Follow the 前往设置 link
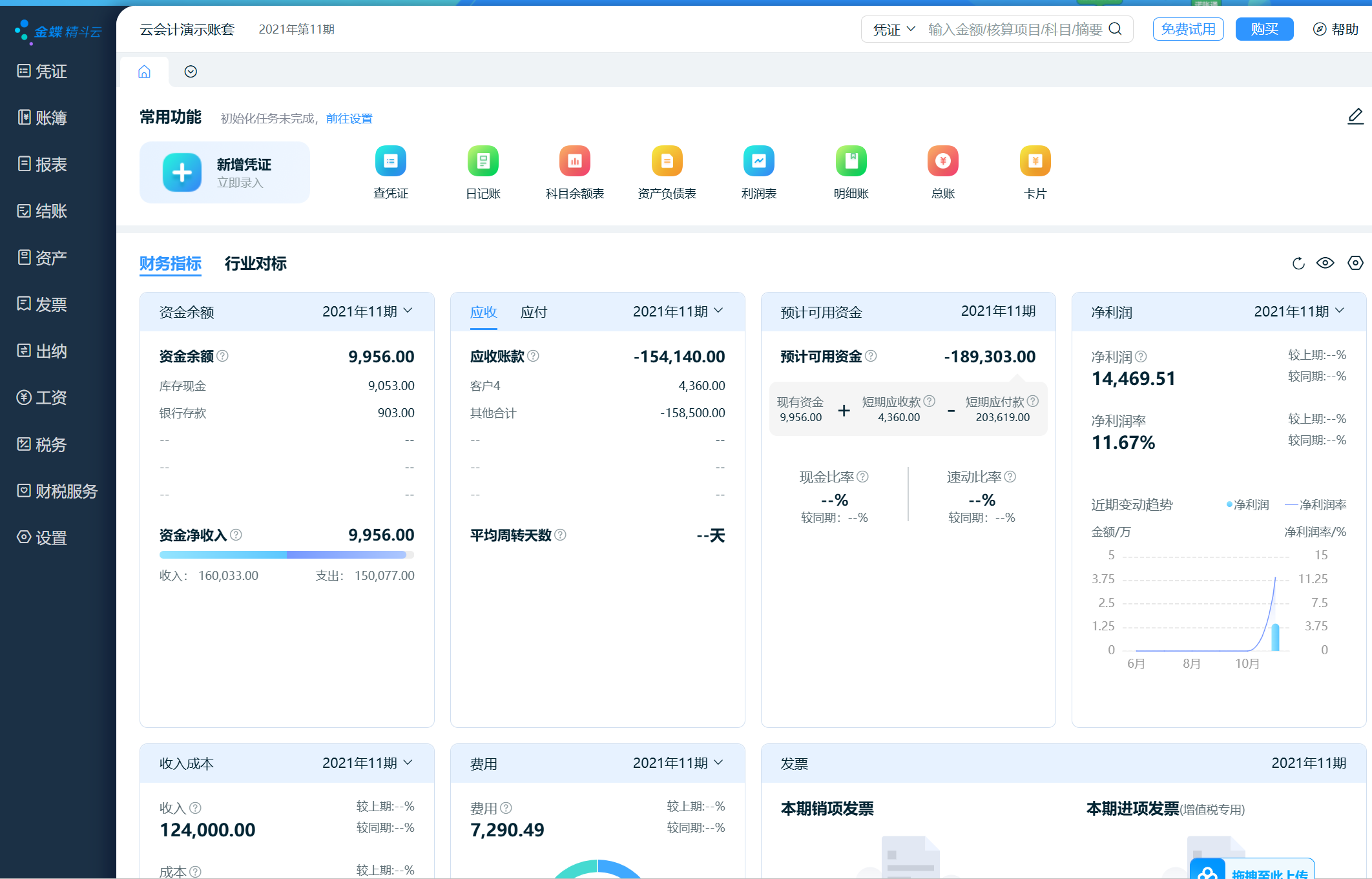Screen dimensions: 1372x879 click(349, 118)
